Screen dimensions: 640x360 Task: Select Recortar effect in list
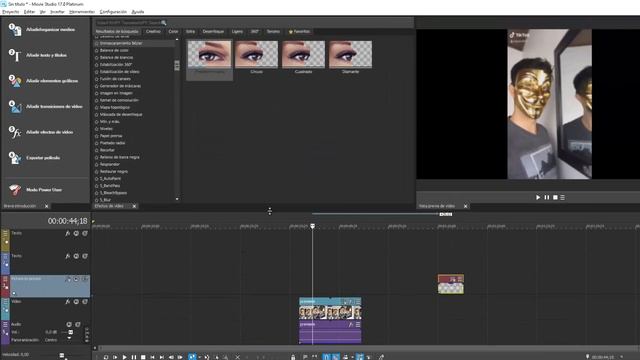tap(107, 150)
